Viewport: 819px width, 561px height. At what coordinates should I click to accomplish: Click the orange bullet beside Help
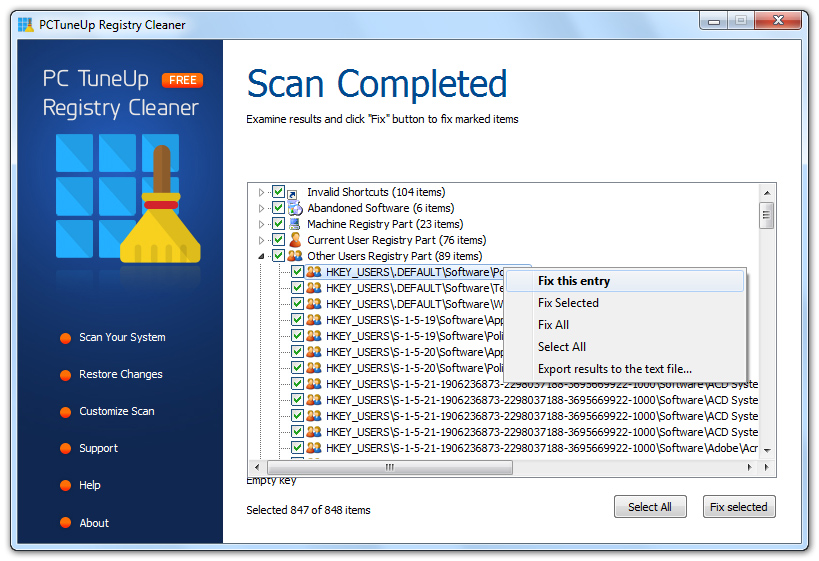tap(65, 486)
